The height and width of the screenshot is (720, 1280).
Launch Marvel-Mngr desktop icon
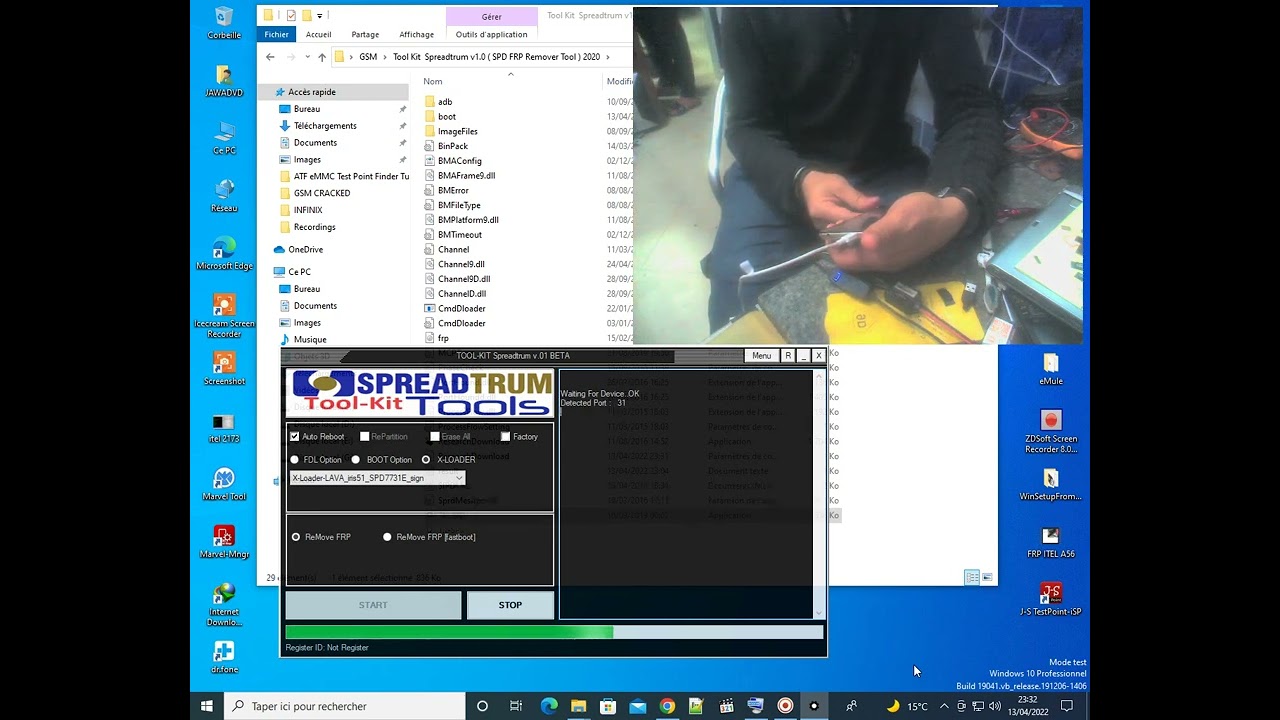(x=224, y=543)
